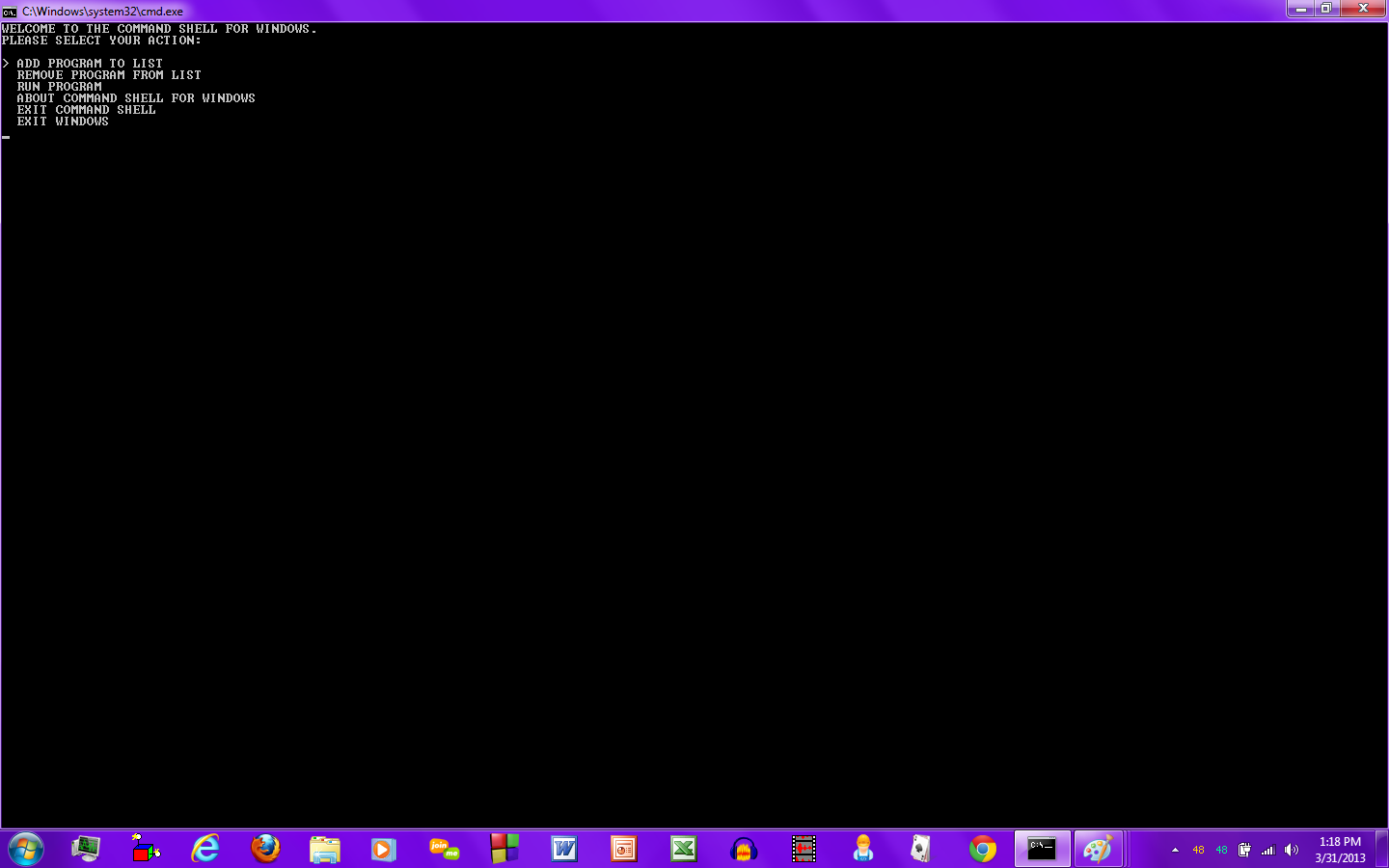The width and height of the screenshot is (1389, 868).
Task: Switch to the Paint taskbar button
Action: click(x=1099, y=849)
